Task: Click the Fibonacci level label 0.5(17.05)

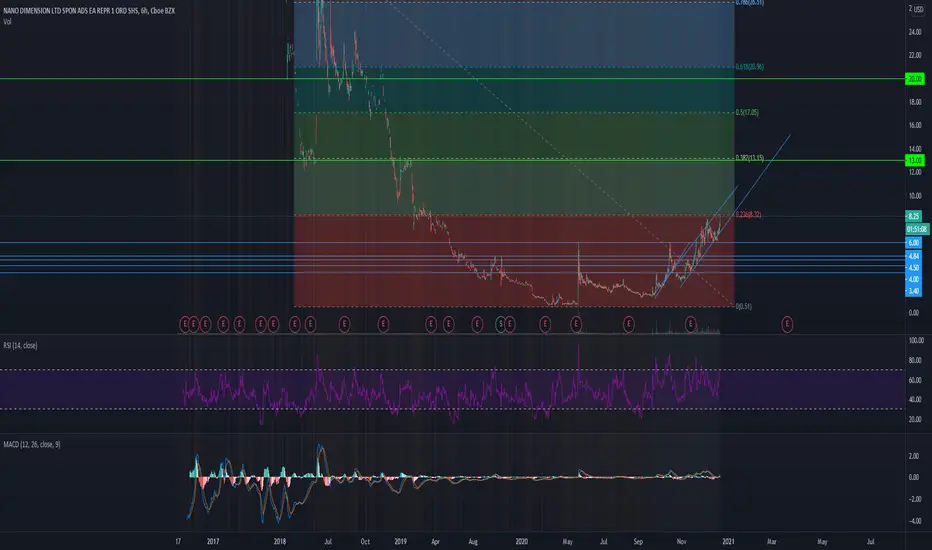Action: (747, 112)
